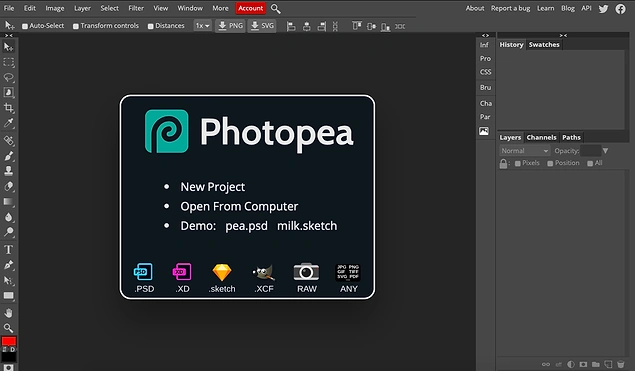Screen dimensions: 635x371
Task: Click the align left edges icon
Action: (x=291, y=26)
